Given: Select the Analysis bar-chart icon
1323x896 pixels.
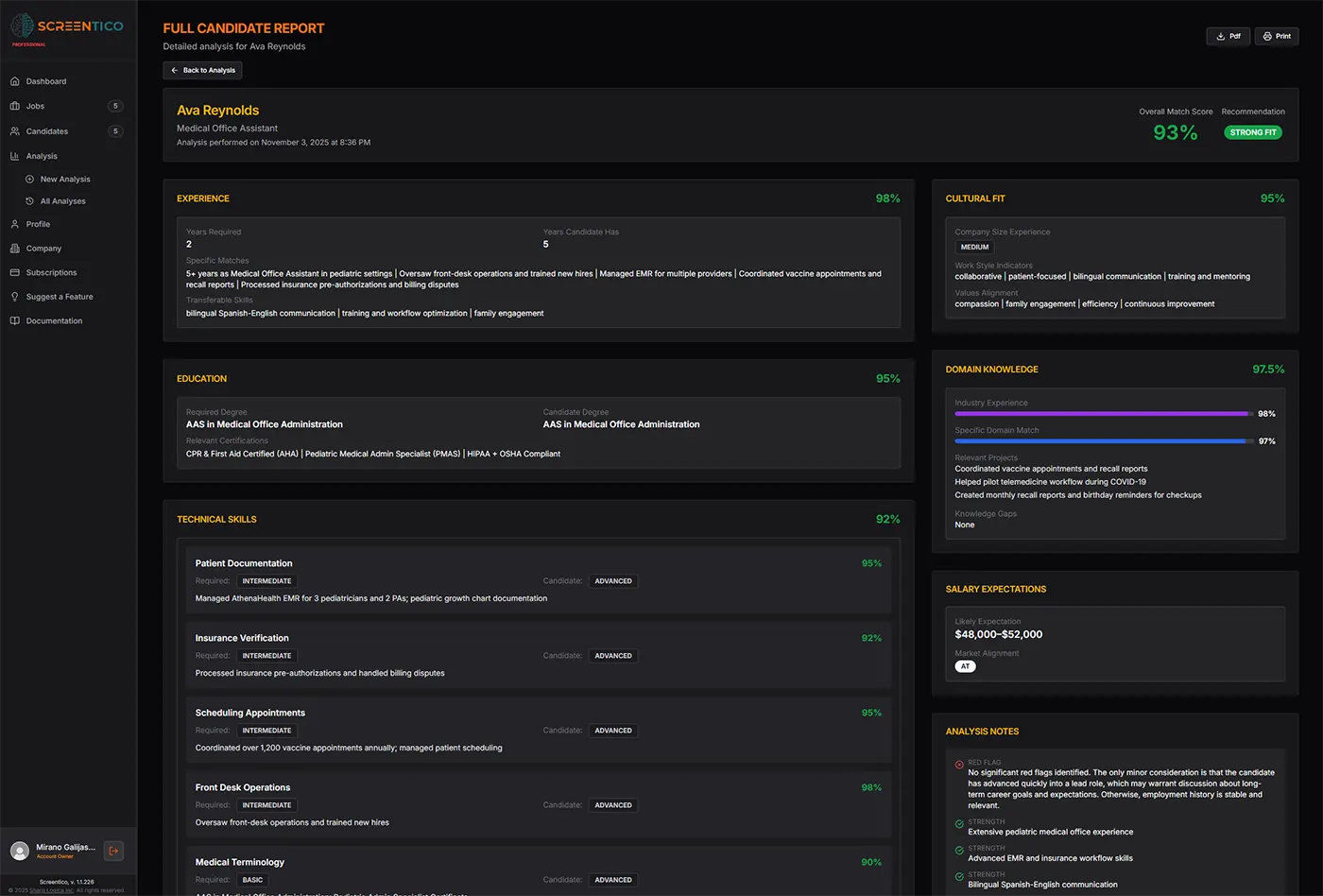Looking at the screenshot, I should 14,156.
